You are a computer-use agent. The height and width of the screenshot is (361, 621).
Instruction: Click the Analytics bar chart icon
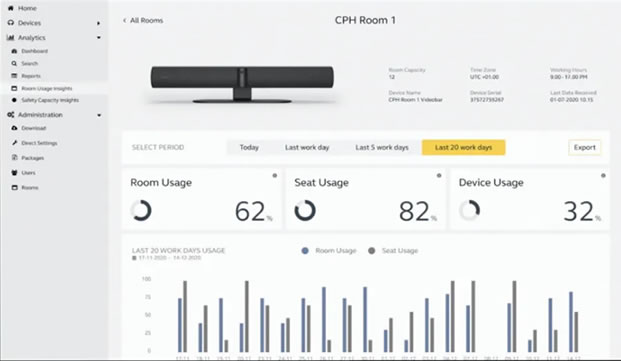[11, 38]
